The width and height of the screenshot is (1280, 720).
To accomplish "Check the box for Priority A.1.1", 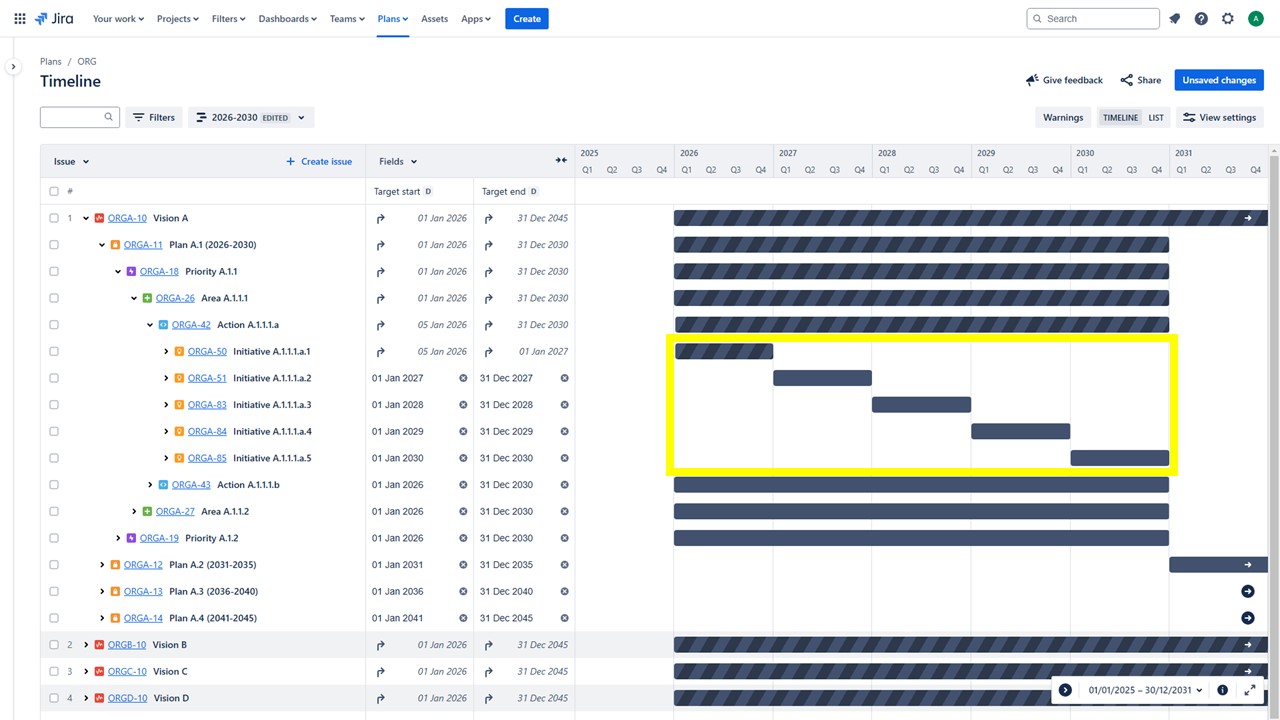I will tap(54, 272).
